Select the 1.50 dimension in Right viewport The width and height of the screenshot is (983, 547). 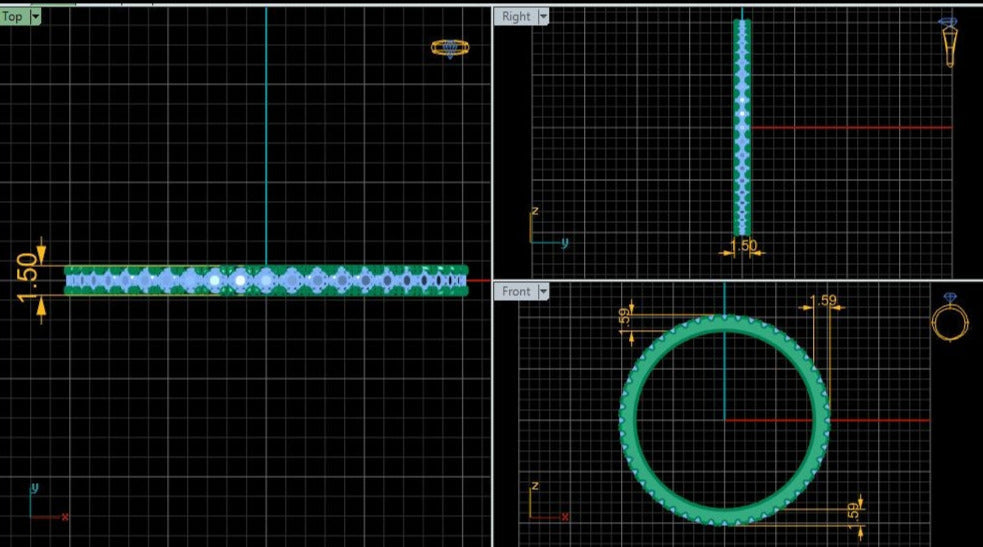(x=742, y=245)
